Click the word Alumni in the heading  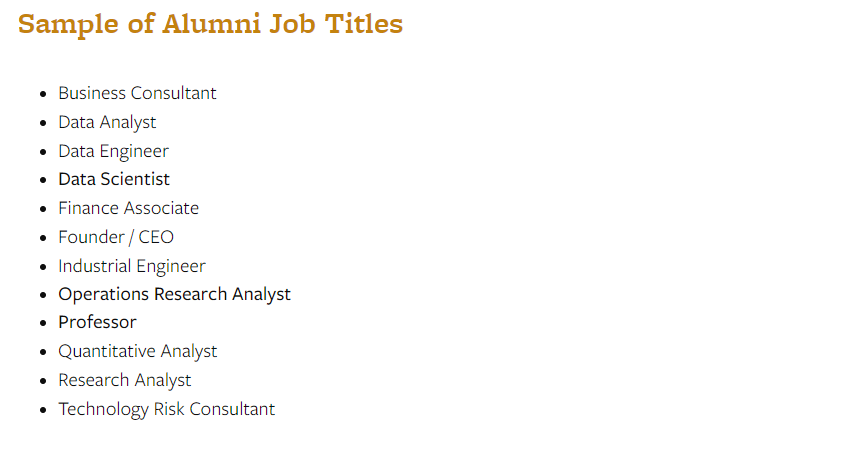(212, 24)
